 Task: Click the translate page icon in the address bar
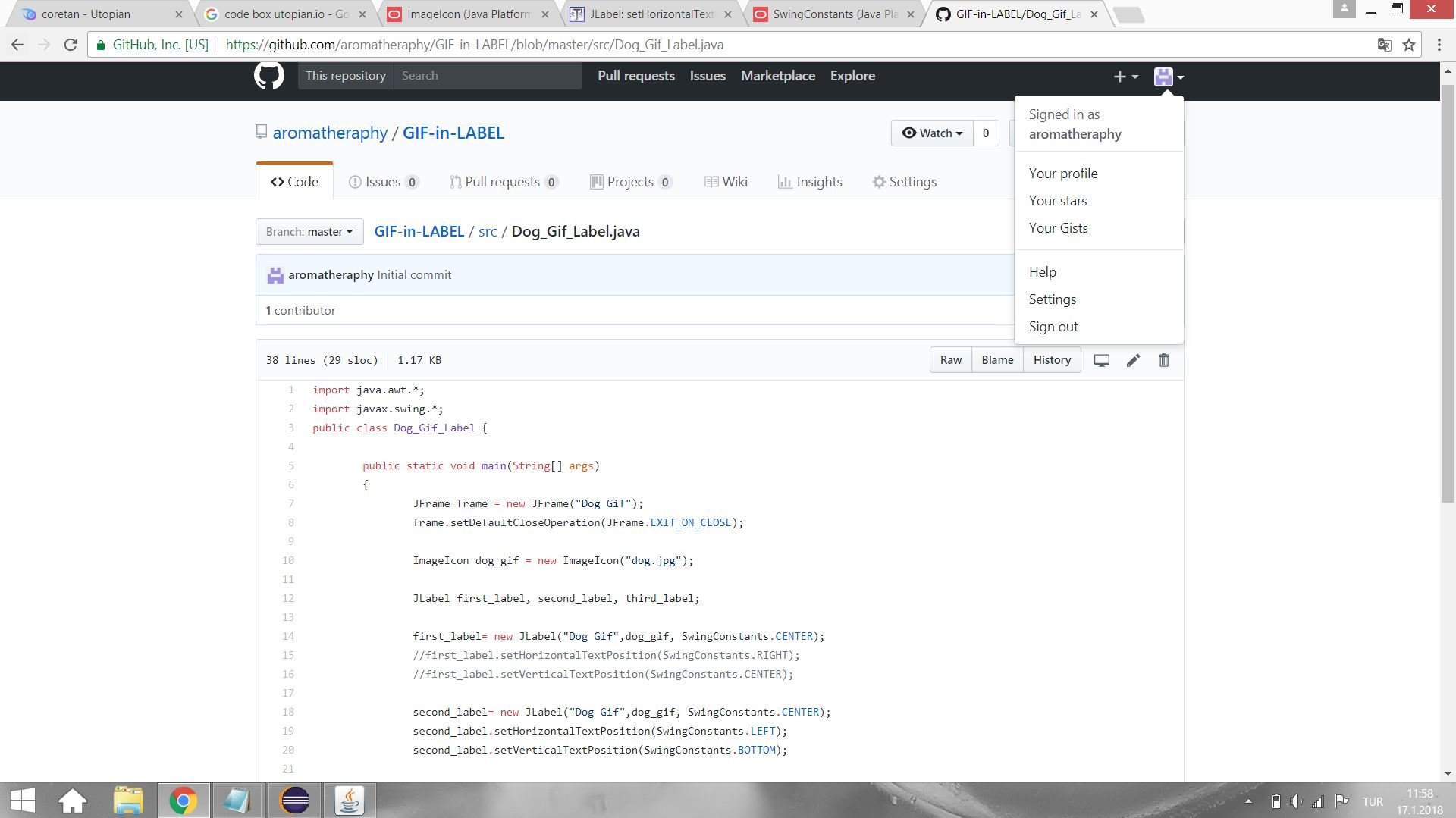coord(1384,45)
